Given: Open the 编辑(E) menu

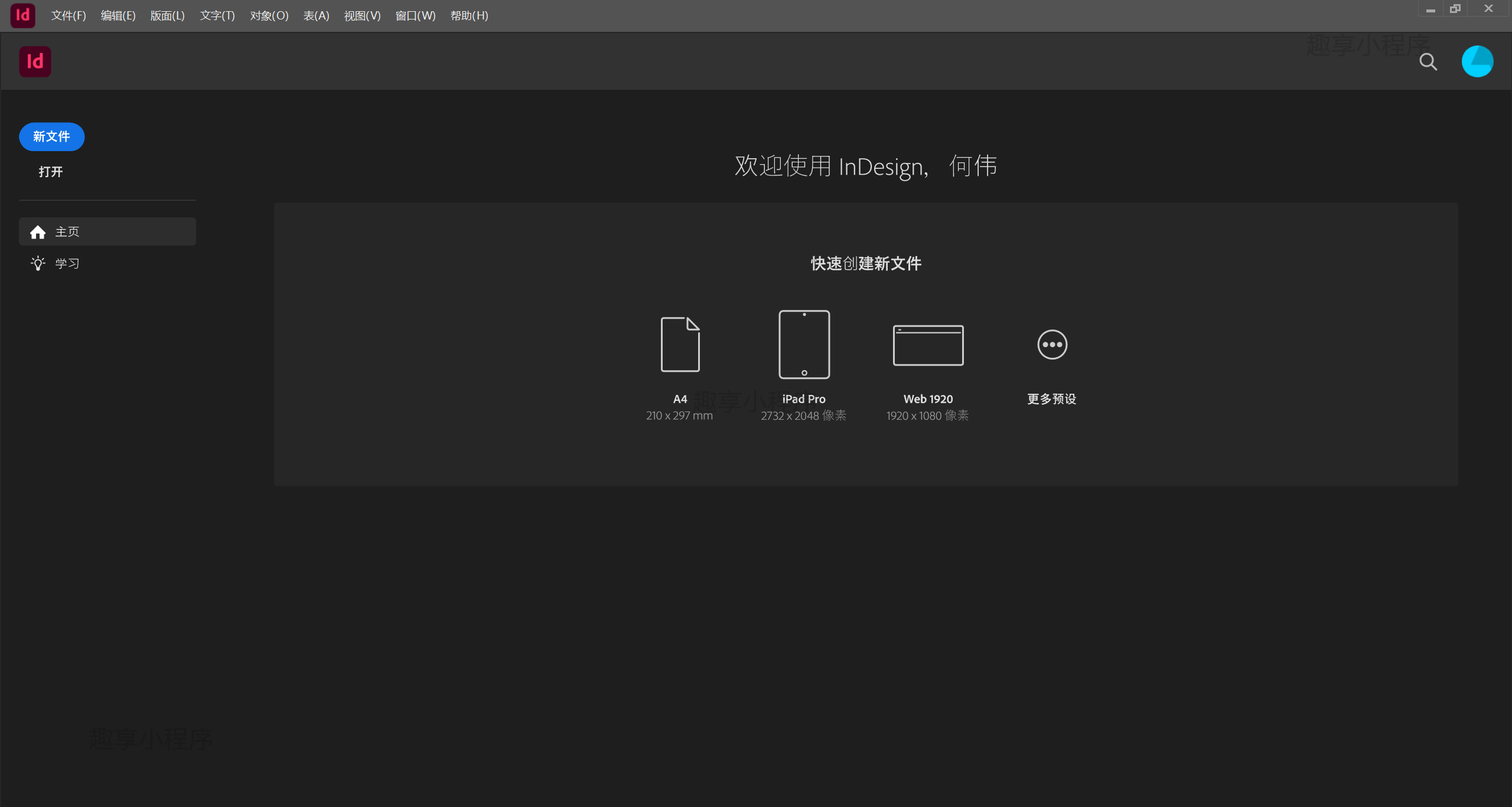Looking at the screenshot, I should point(118,16).
